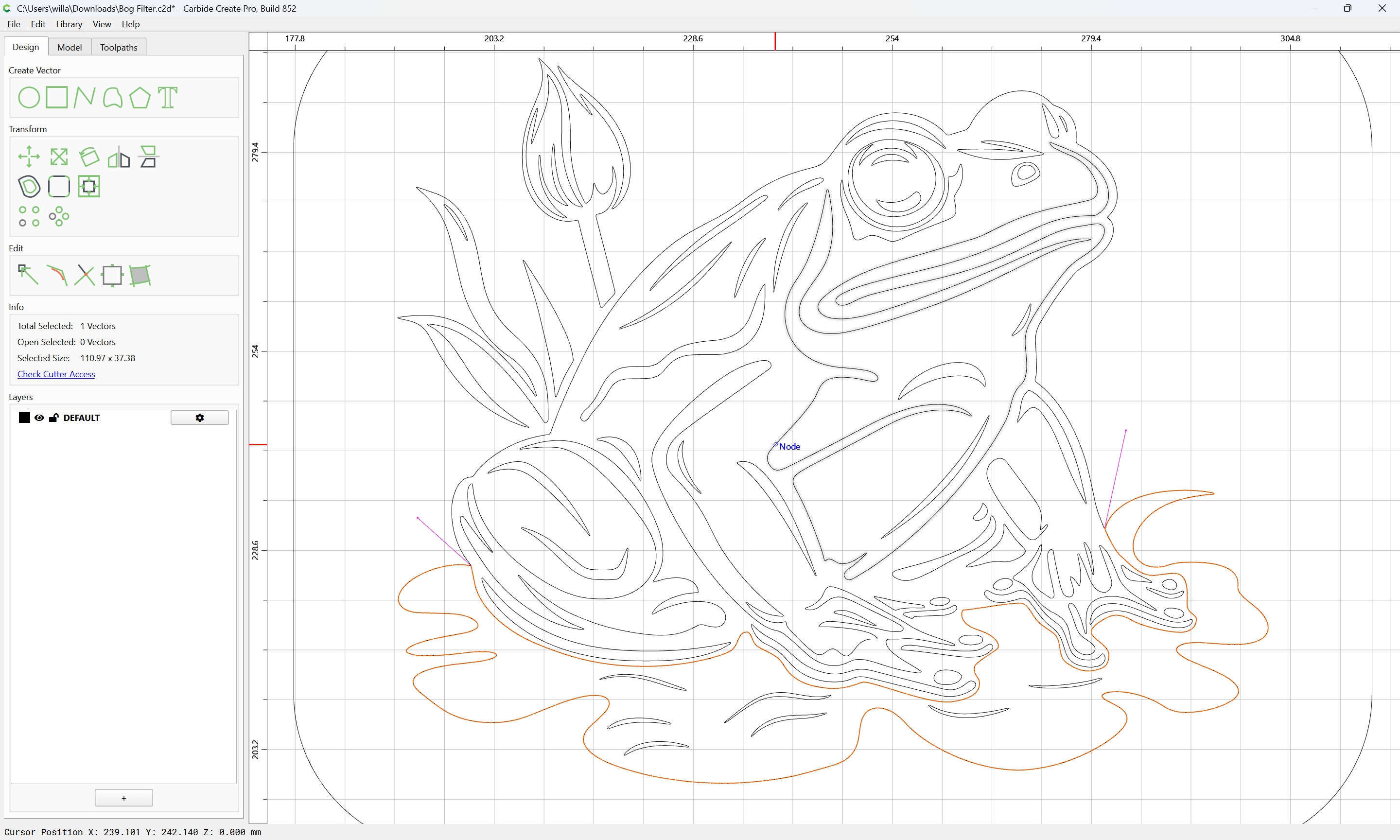
Task: Toggle visibility of the DEFAULT layer
Action: click(x=39, y=418)
